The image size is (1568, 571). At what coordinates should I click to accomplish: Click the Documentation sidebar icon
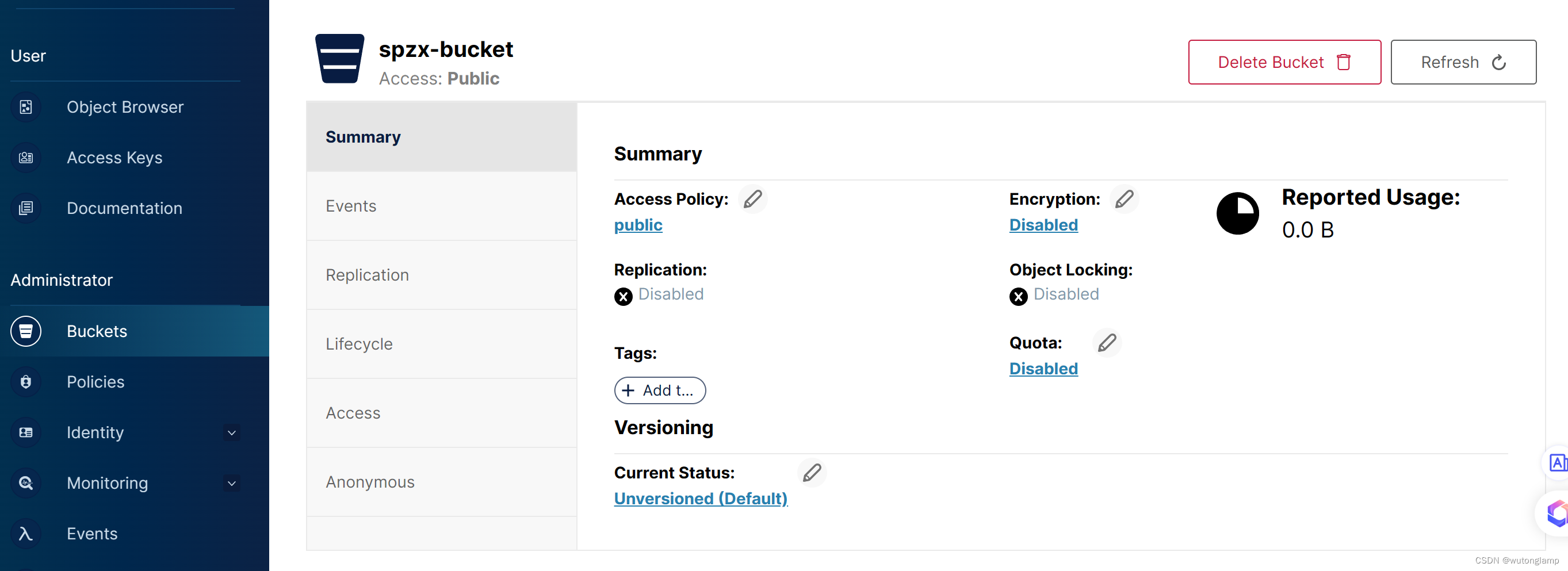[x=25, y=208]
